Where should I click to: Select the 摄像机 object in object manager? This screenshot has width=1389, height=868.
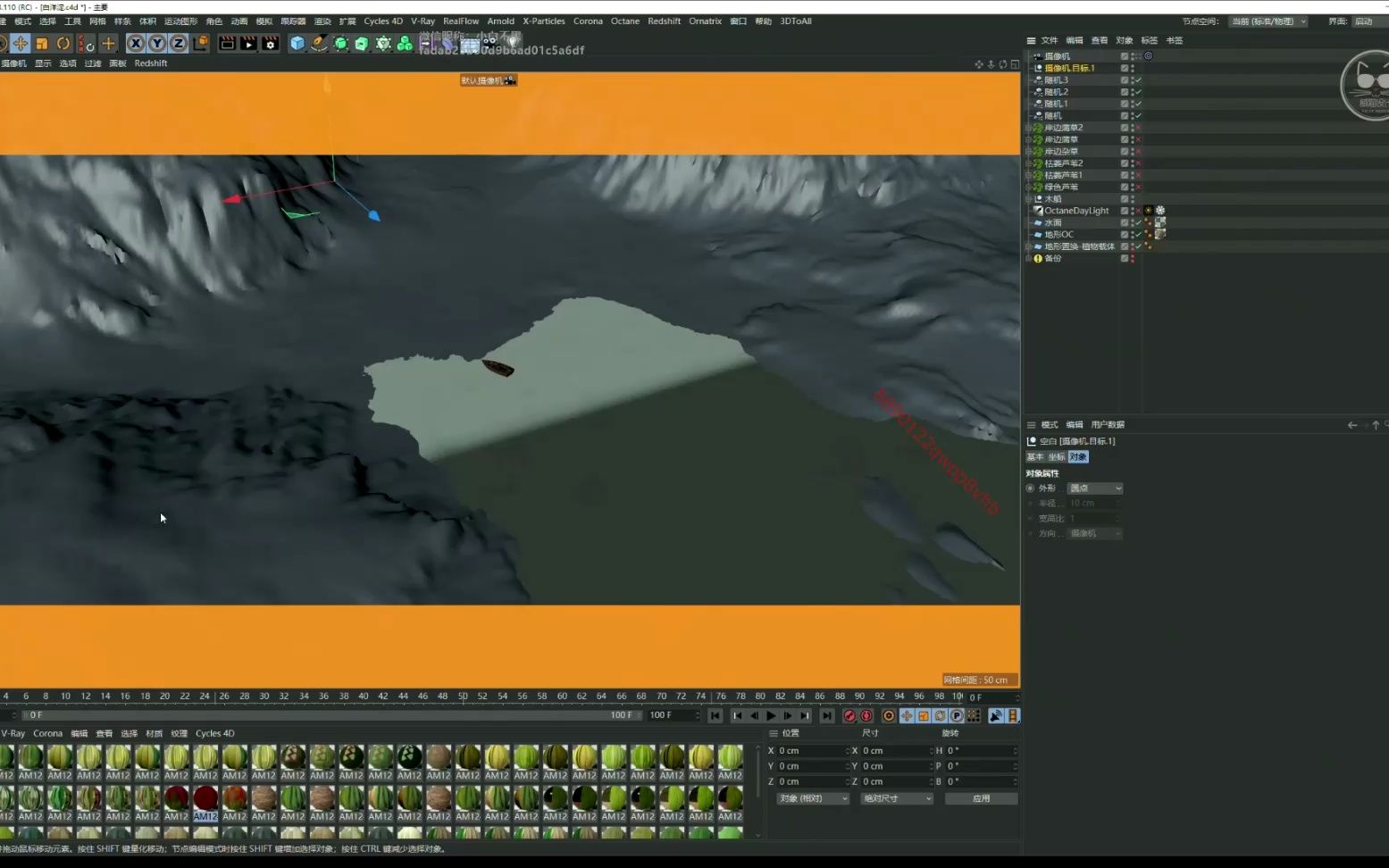point(1057,56)
